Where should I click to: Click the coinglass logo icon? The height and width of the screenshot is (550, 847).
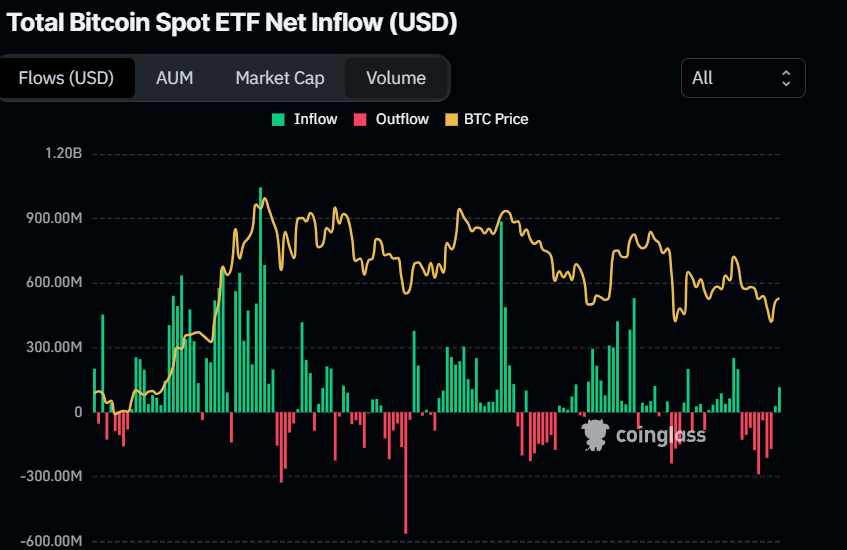pyautogui.click(x=596, y=434)
